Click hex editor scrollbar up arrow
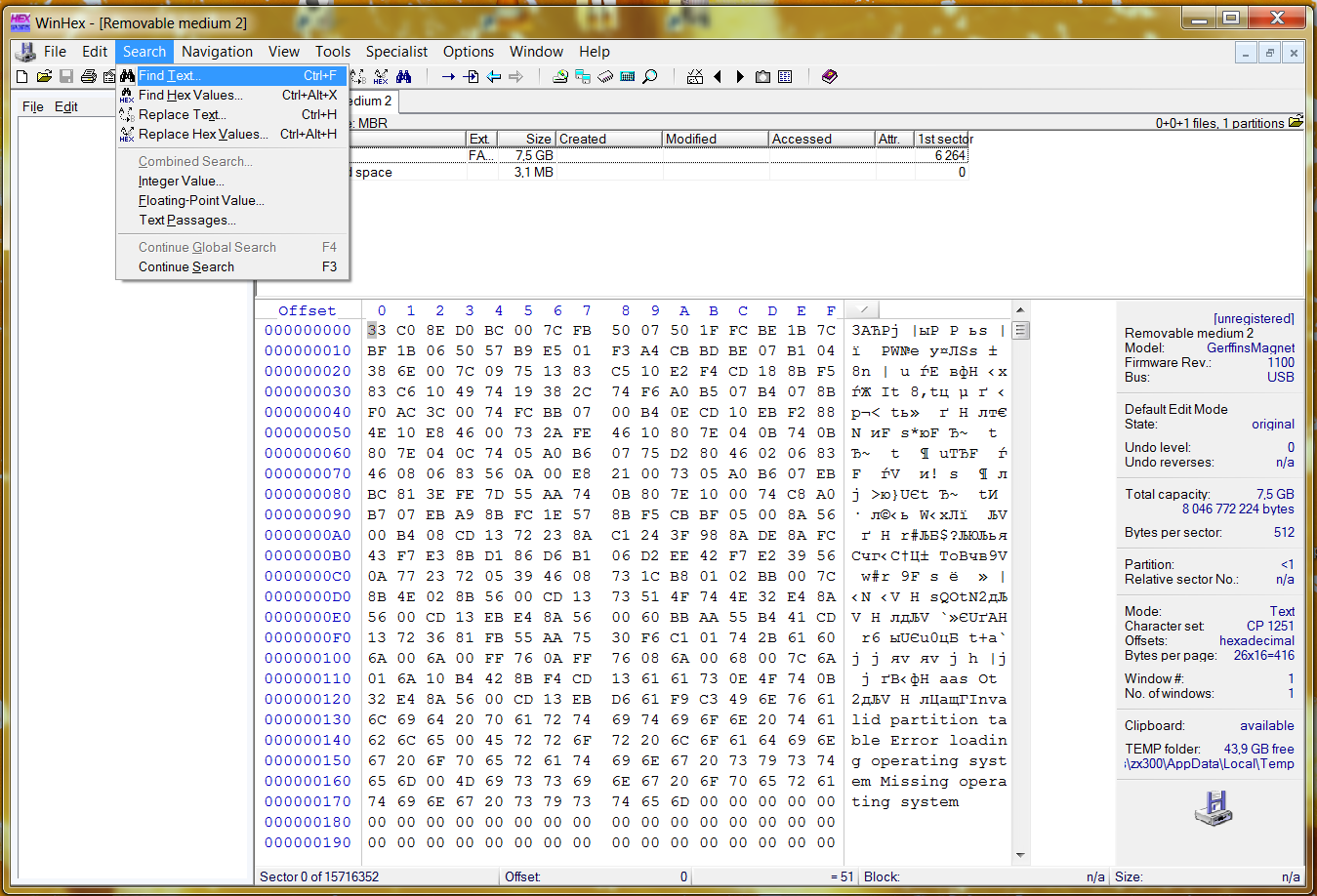 pos(1020,310)
